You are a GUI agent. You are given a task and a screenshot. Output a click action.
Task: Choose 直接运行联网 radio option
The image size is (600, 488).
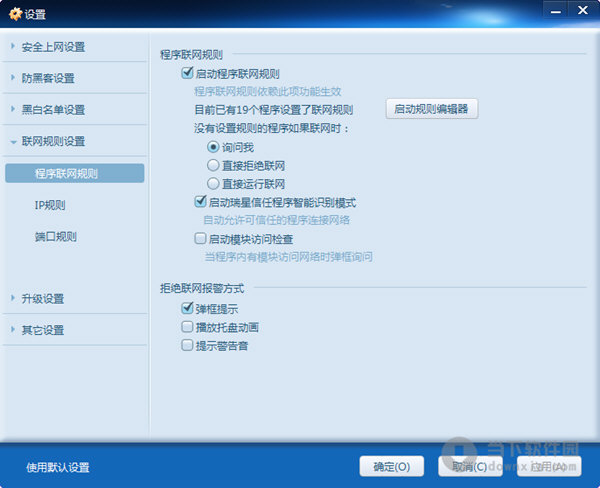(213, 184)
